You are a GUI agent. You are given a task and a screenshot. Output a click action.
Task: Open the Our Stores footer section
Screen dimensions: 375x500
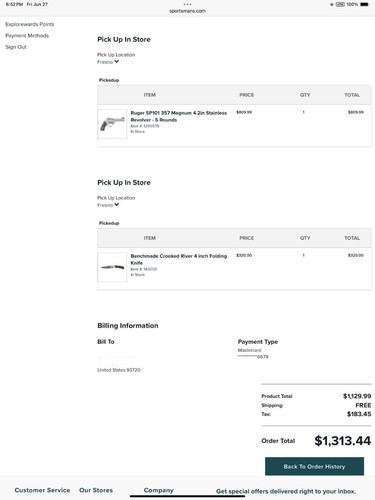coord(96,490)
